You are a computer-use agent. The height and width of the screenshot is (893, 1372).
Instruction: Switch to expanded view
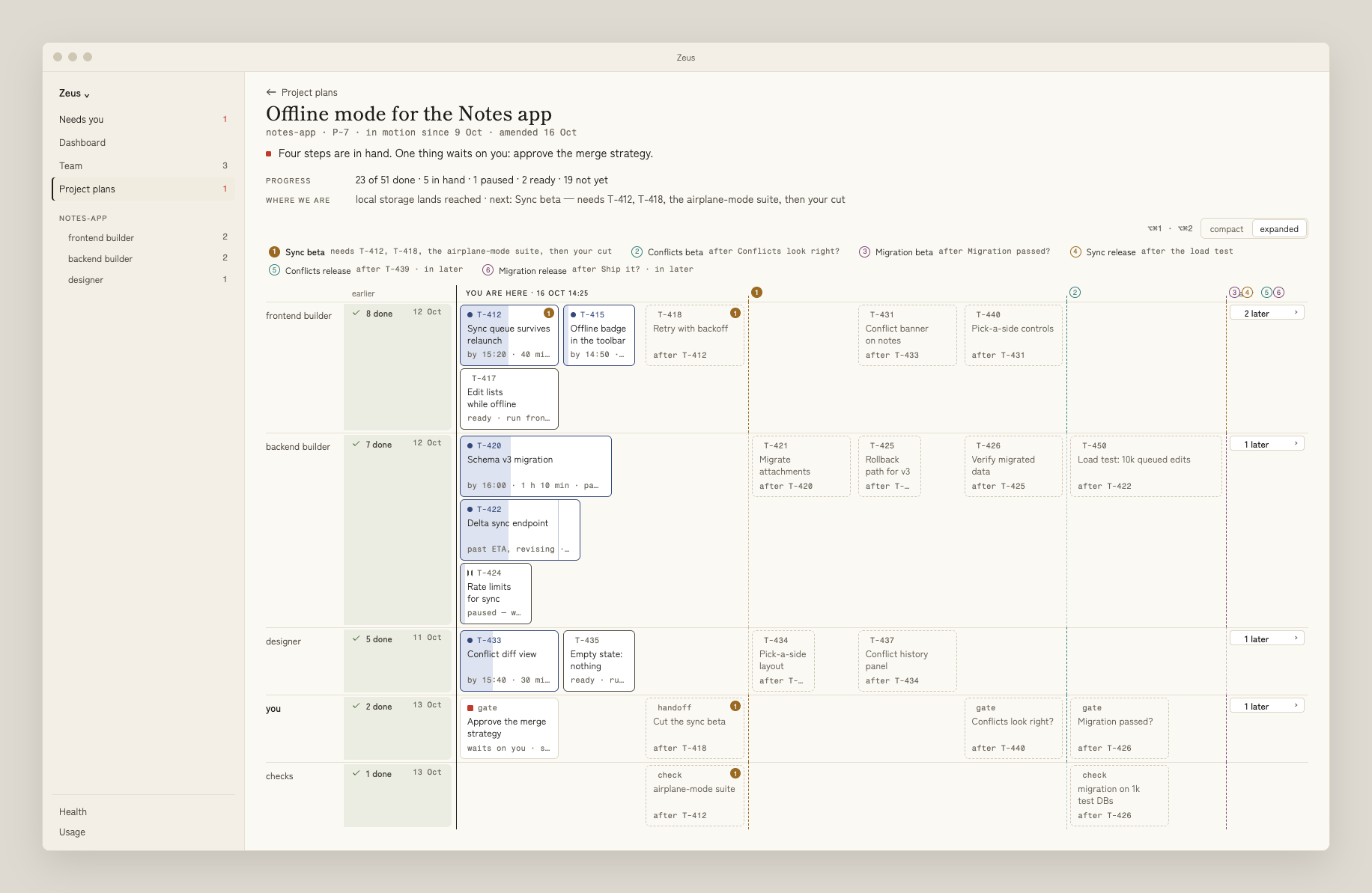1279,229
